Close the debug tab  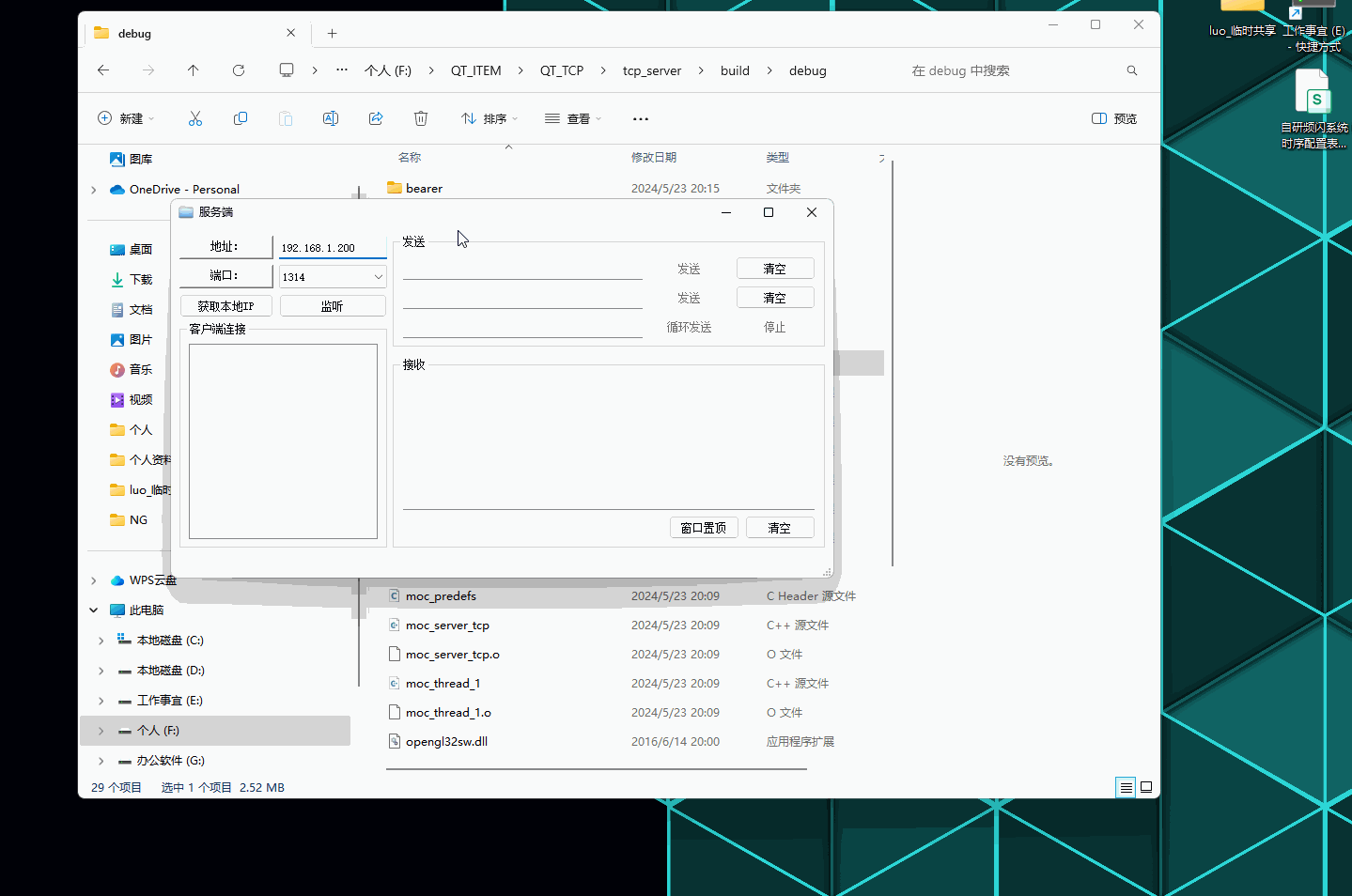[291, 33]
